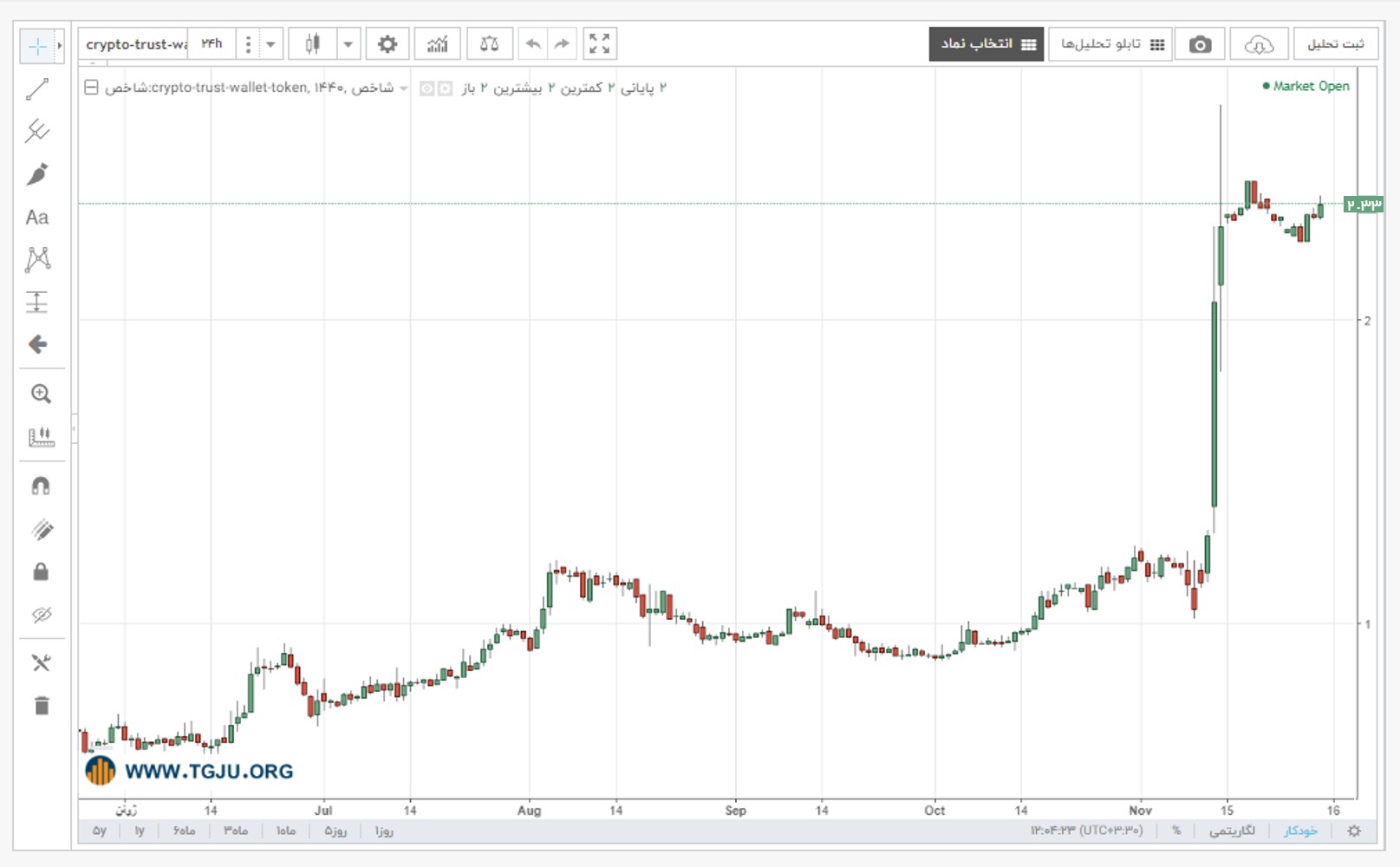Save the chart to the cloud
The image size is (1400, 867).
coord(1259,44)
